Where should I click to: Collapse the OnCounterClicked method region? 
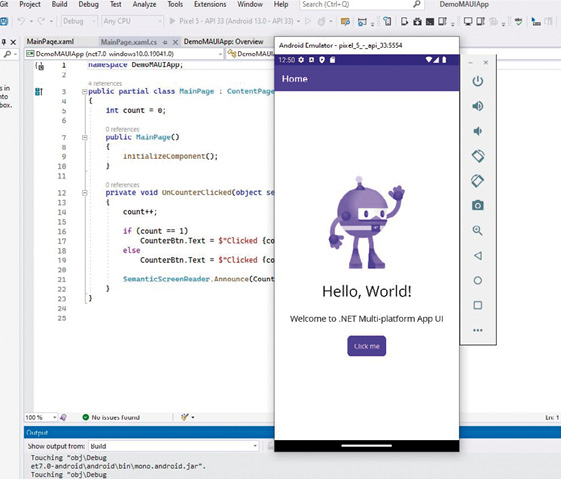tap(84, 193)
